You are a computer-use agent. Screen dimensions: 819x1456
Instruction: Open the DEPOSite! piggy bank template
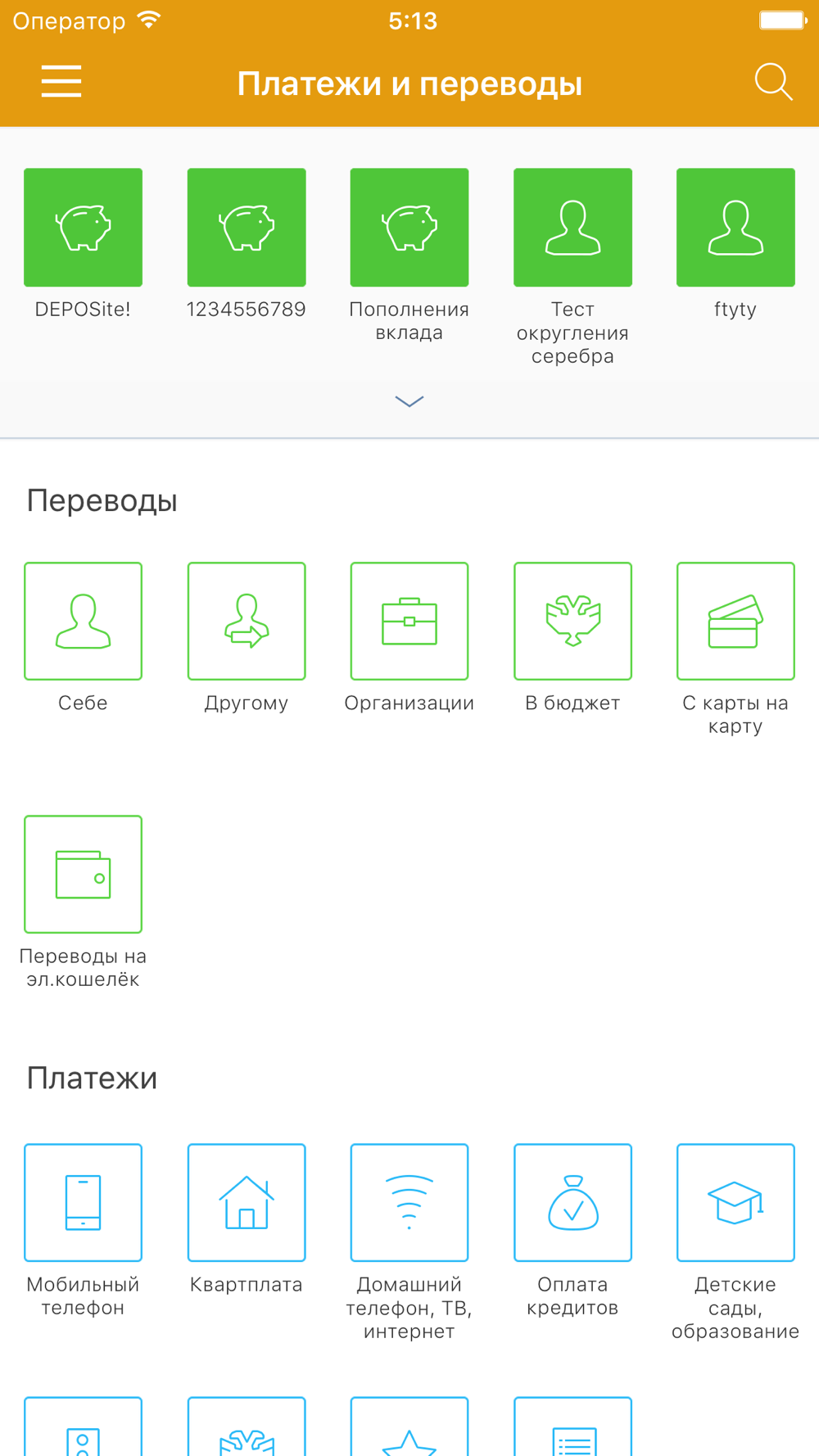(x=83, y=228)
